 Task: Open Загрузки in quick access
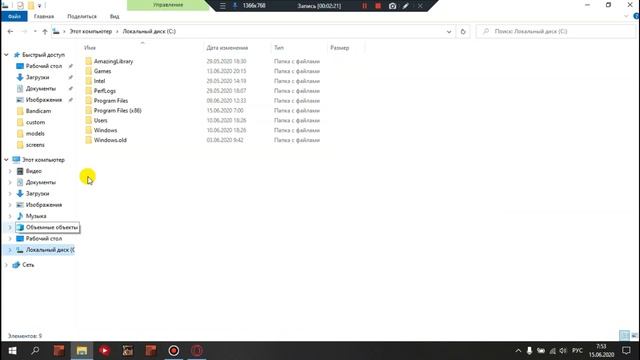point(37,77)
